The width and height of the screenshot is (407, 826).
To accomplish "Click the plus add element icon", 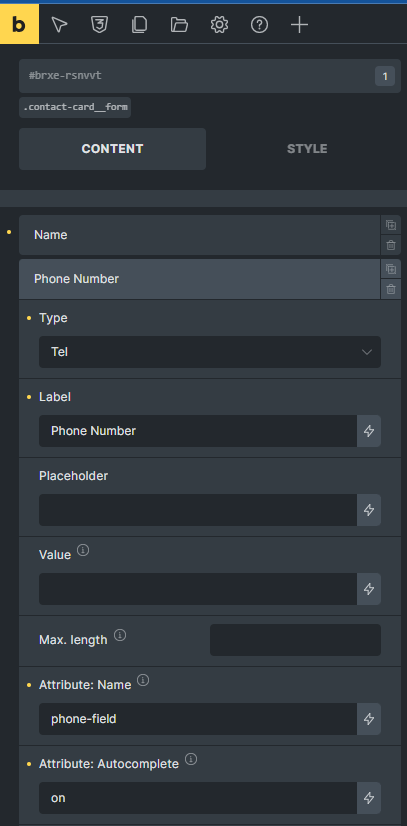I will [x=299, y=25].
